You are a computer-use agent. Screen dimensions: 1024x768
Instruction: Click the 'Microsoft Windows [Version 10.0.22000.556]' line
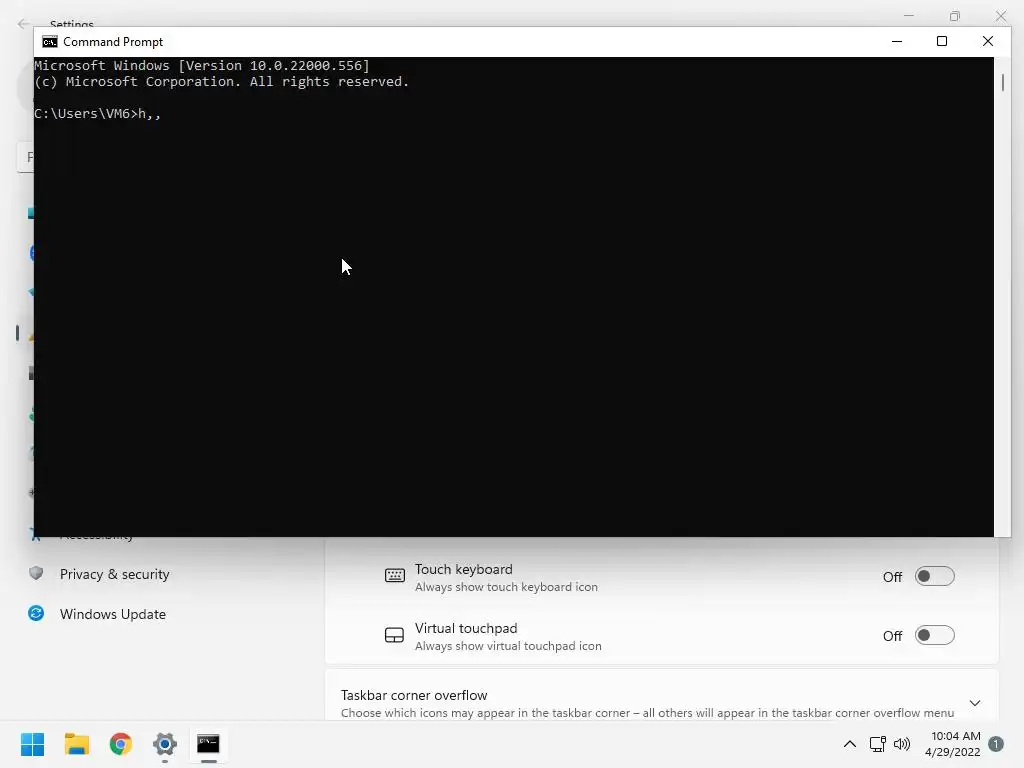202,65
